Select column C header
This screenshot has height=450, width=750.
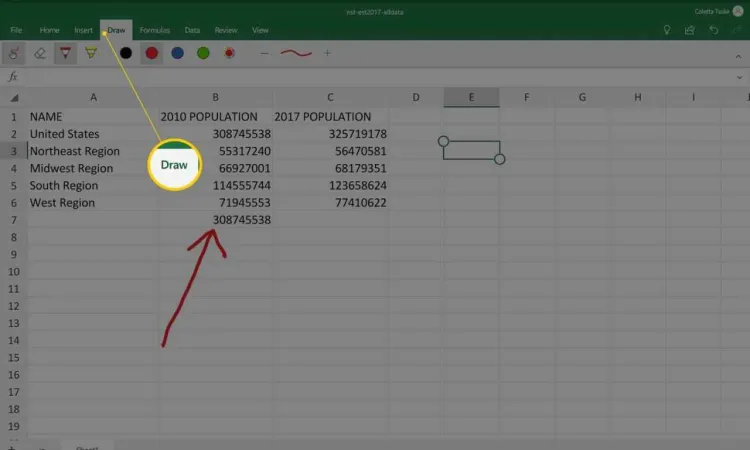pyautogui.click(x=330, y=98)
